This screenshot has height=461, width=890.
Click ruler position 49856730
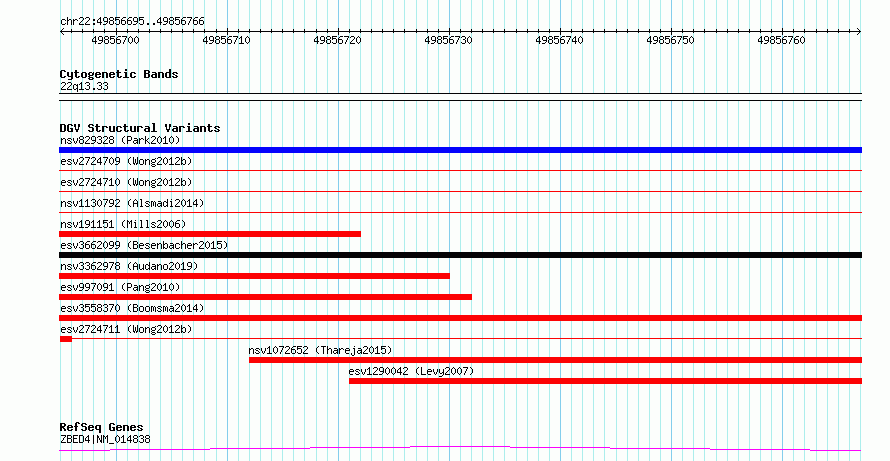coord(448,40)
